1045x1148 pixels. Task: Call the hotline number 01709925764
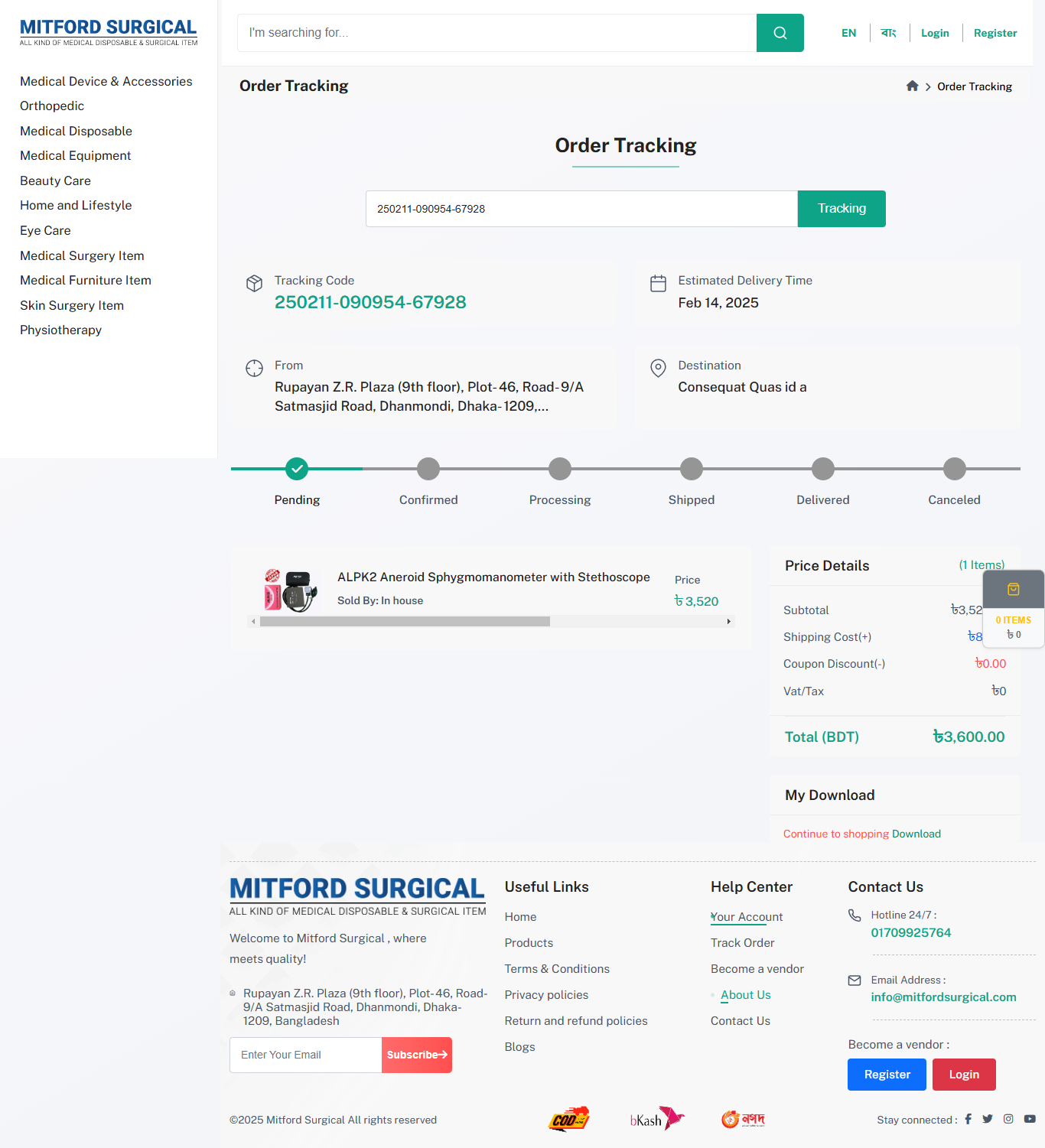point(910,933)
